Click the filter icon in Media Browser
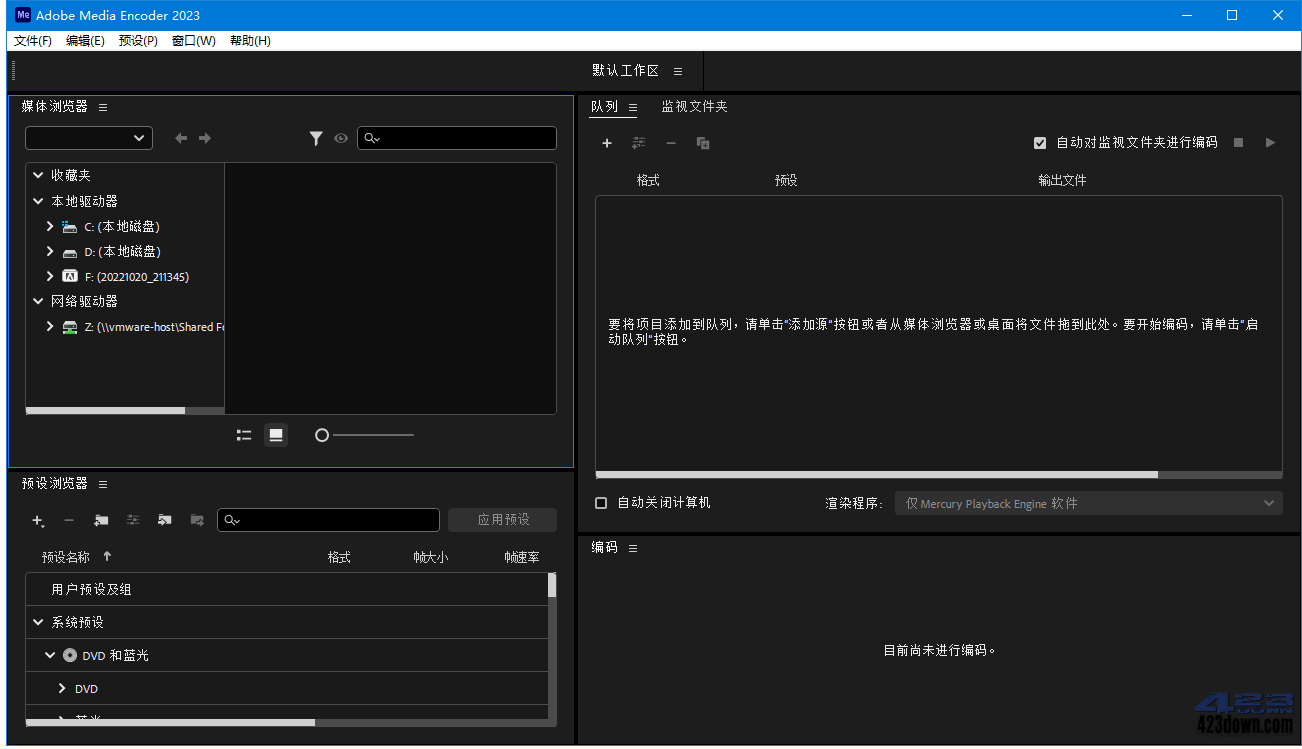This screenshot has width=1302, height=749. pos(316,138)
